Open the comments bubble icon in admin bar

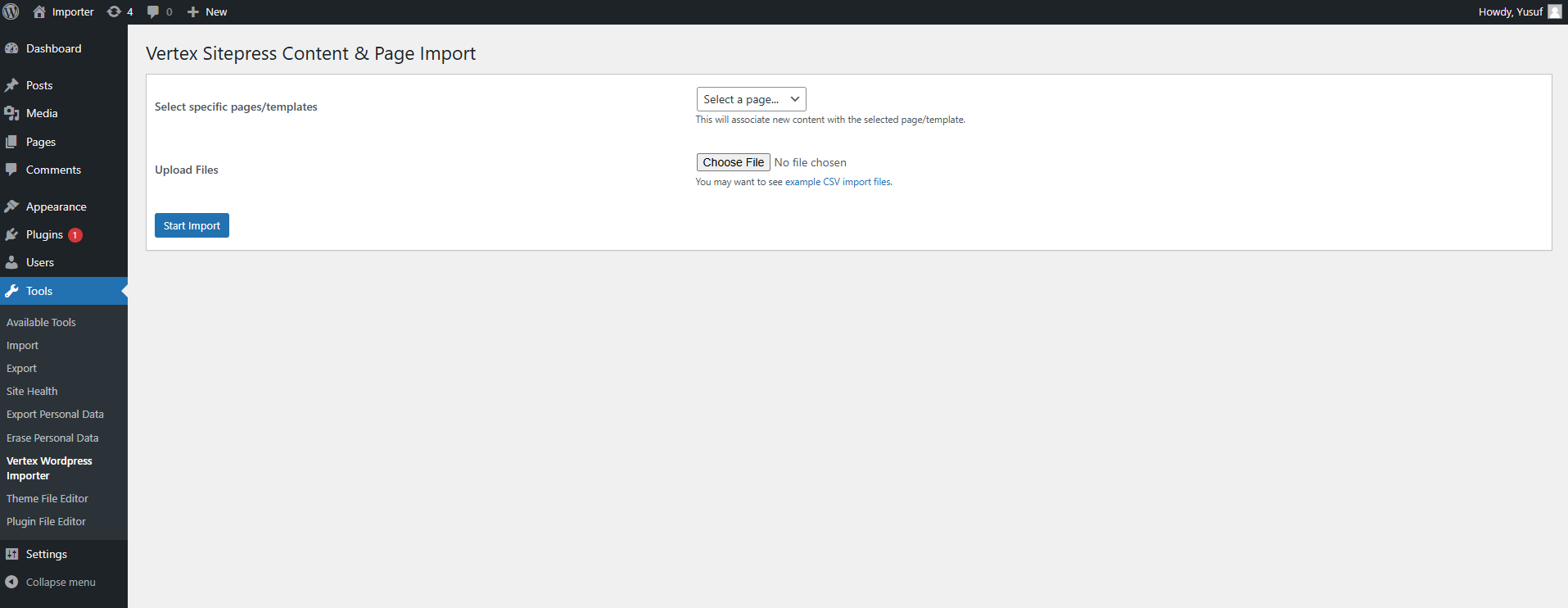coord(153,11)
